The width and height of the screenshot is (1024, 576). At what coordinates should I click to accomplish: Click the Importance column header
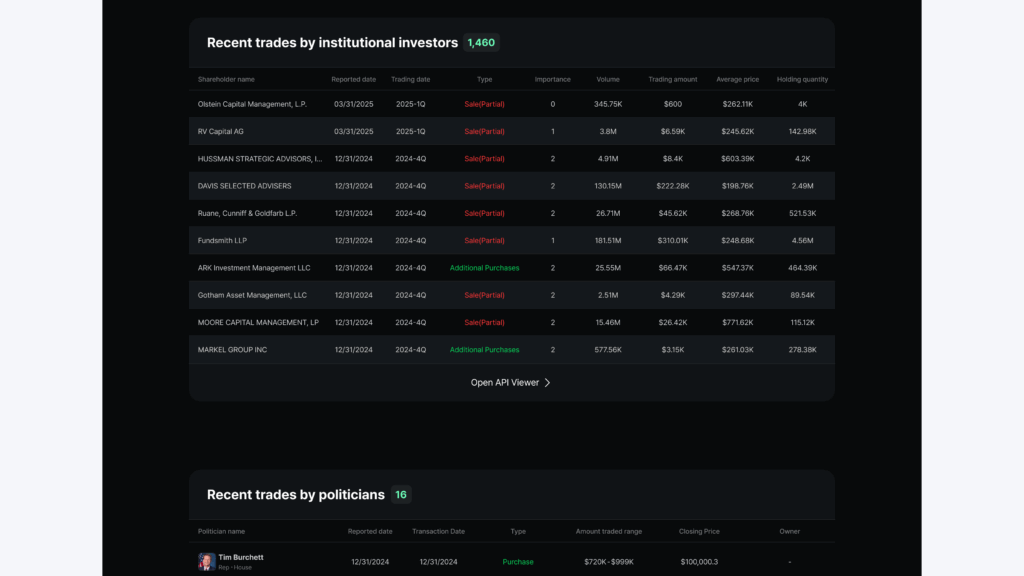point(552,79)
